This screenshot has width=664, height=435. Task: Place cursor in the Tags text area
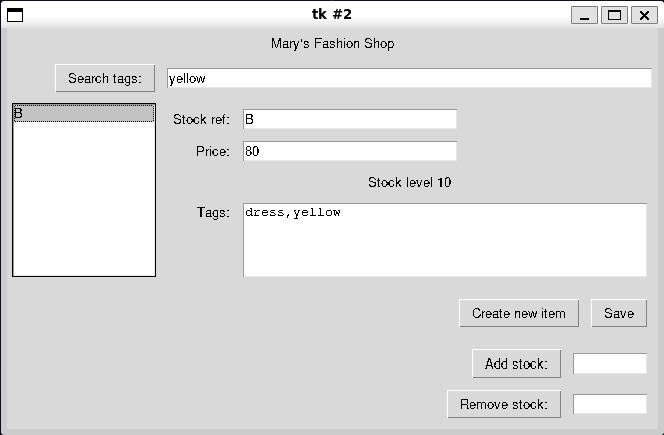(445, 240)
